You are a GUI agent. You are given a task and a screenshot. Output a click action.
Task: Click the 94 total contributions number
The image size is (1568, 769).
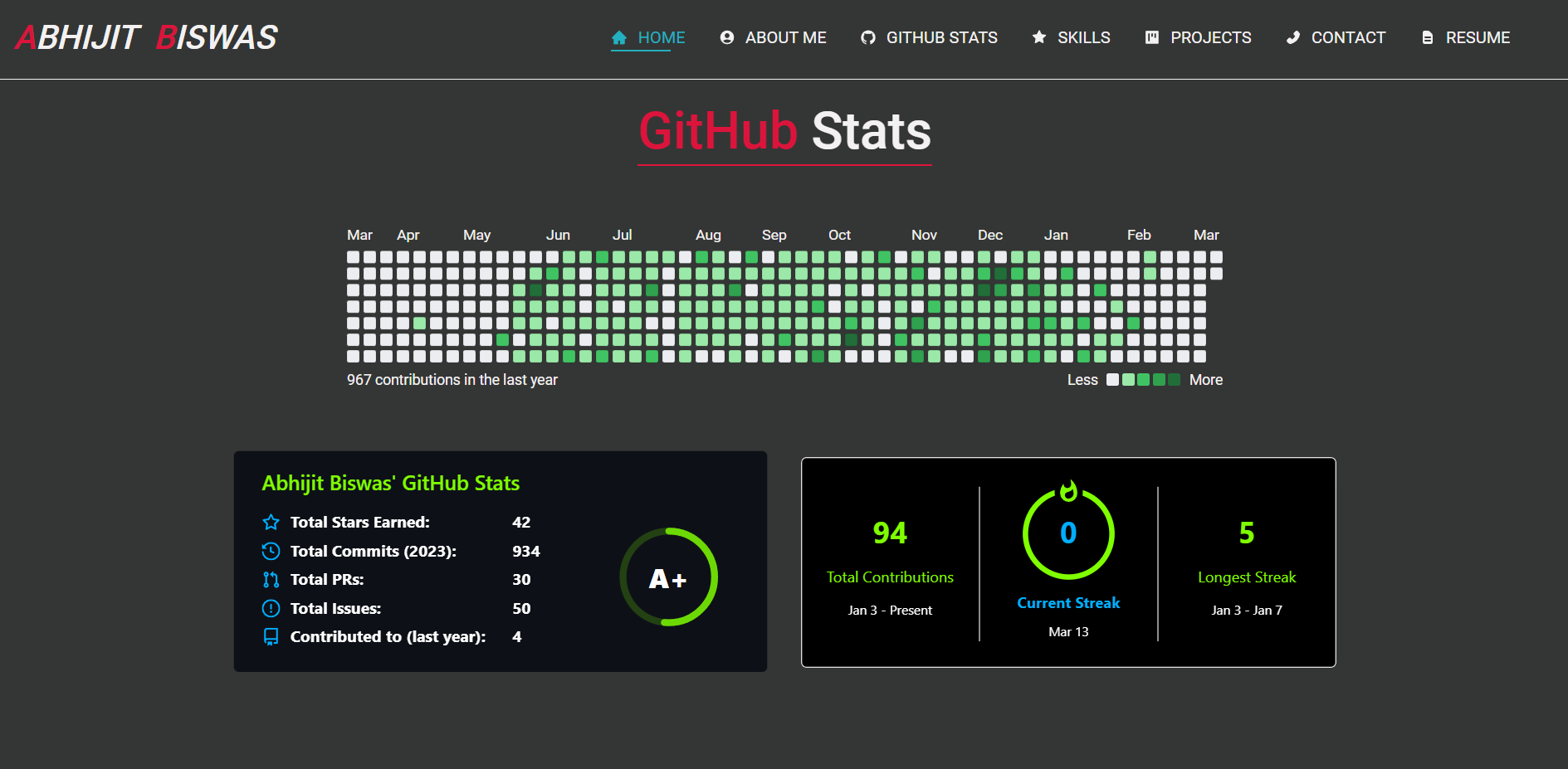click(x=890, y=533)
